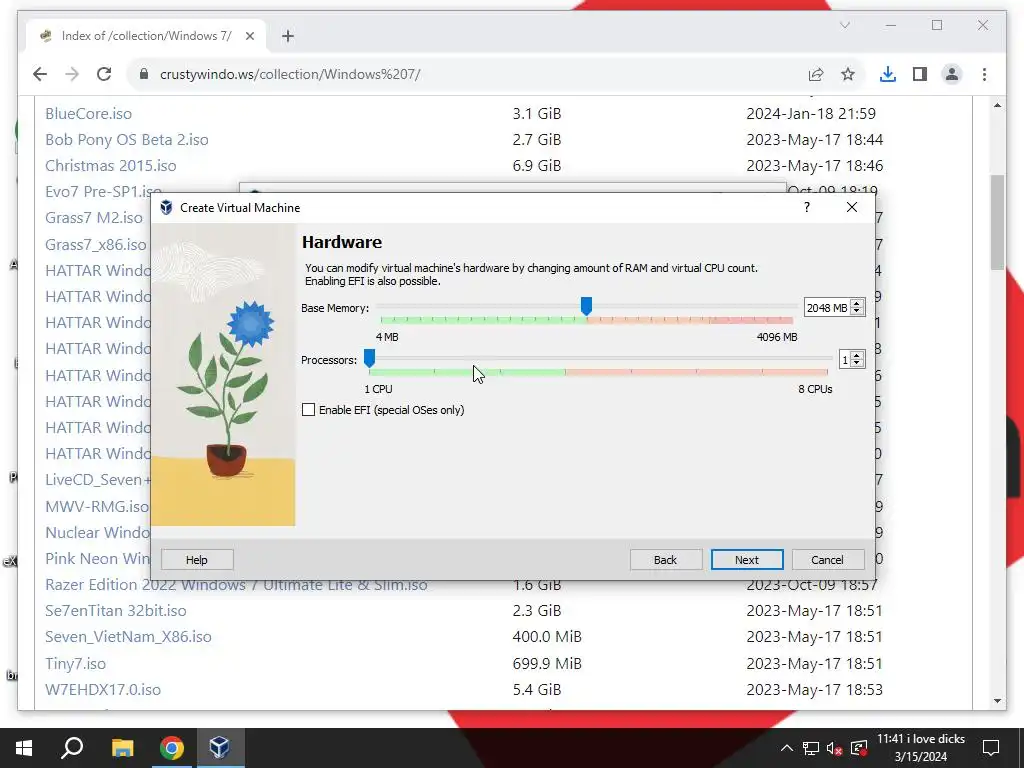Screen dimensions: 1024x768
Task: Open Razer Edition 2022 Windows 7 link
Action: pyautogui.click(x=236, y=585)
